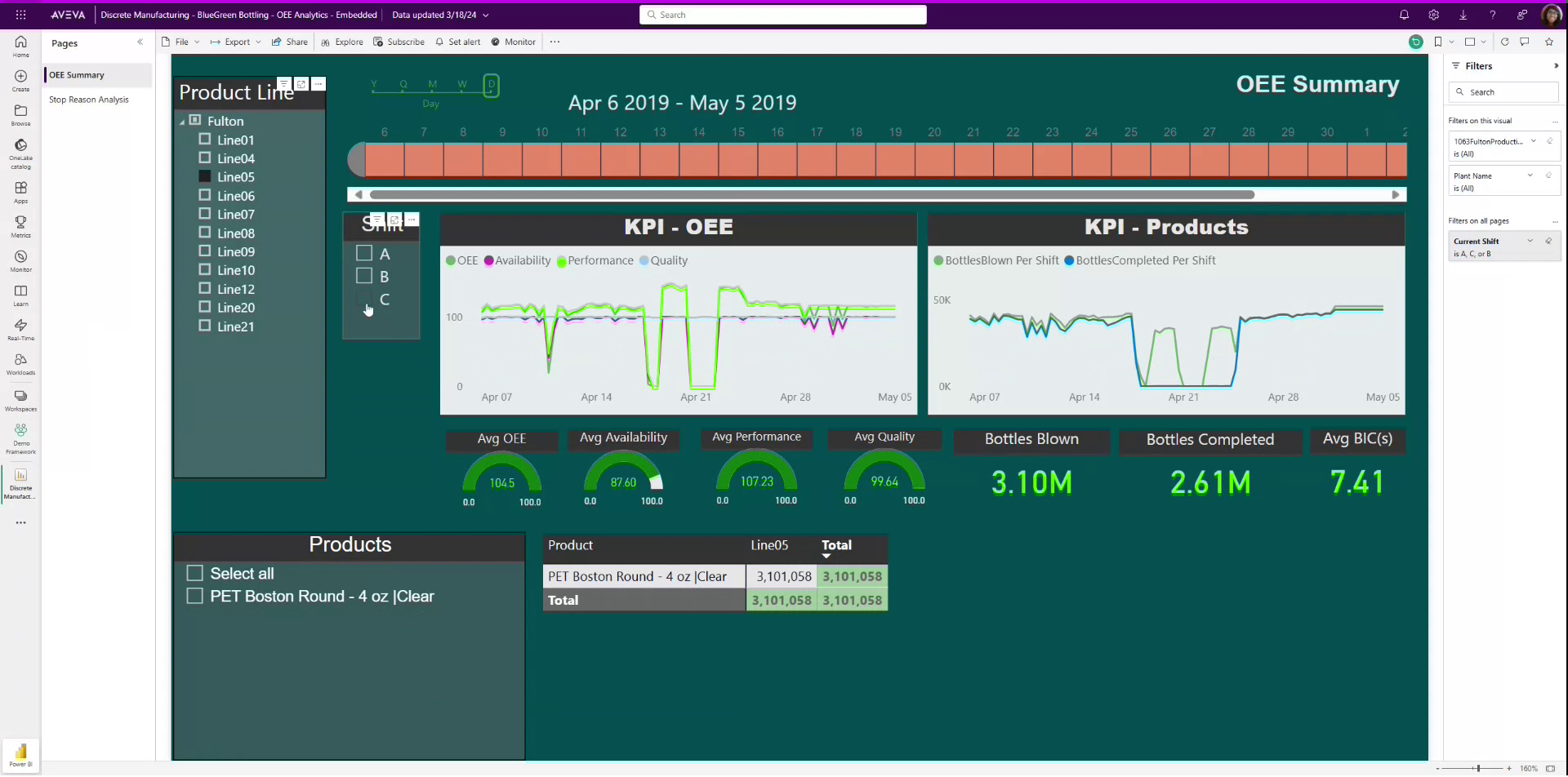Image resolution: width=1568 pixels, height=777 pixels.
Task: Select W on the date granularity slider
Action: [462, 83]
